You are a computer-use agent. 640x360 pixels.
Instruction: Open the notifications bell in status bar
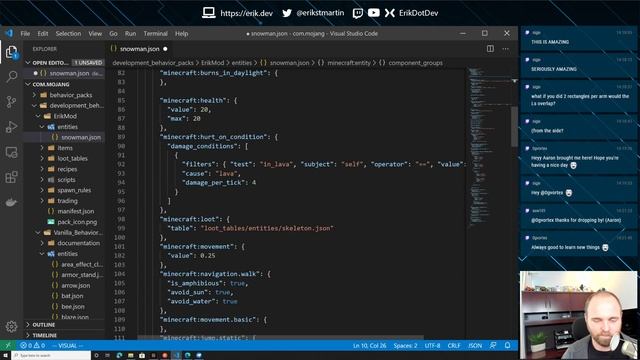507,345
